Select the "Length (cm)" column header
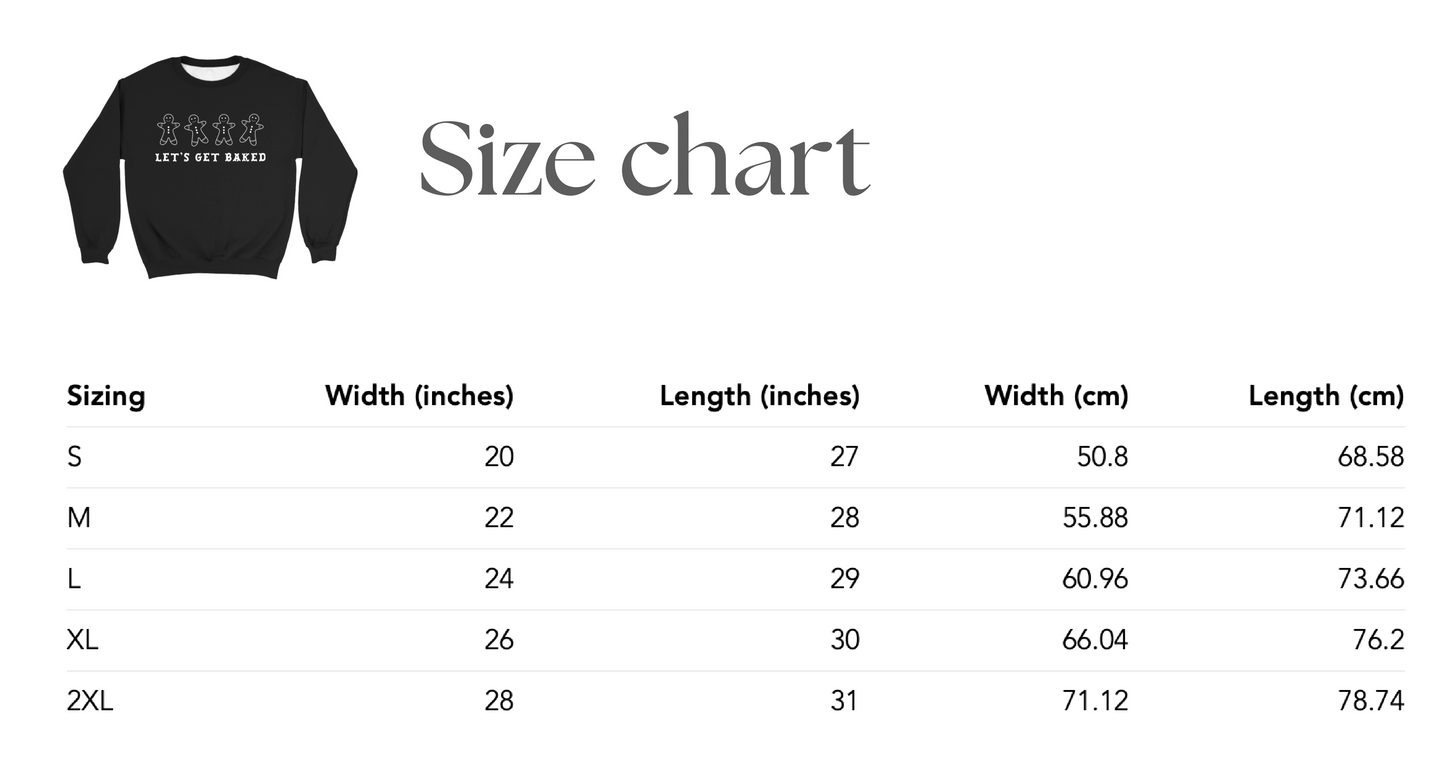The height and width of the screenshot is (759, 1445). click(1326, 396)
